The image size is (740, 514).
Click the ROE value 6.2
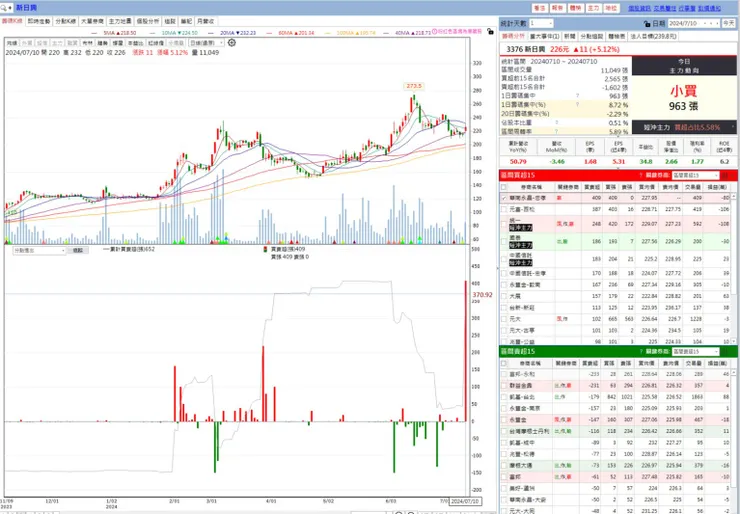724,161
